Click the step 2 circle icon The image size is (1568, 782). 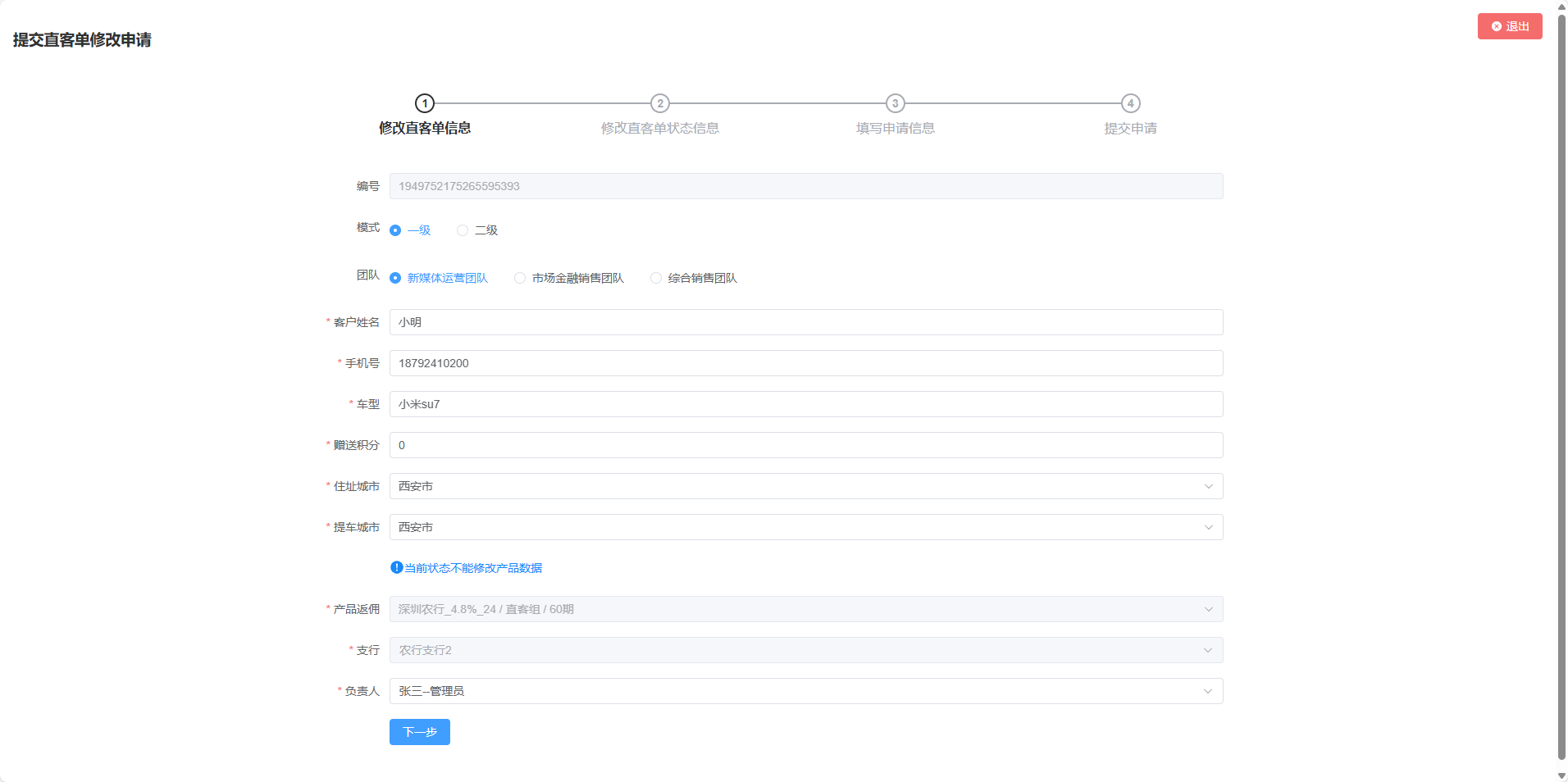[660, 103]
